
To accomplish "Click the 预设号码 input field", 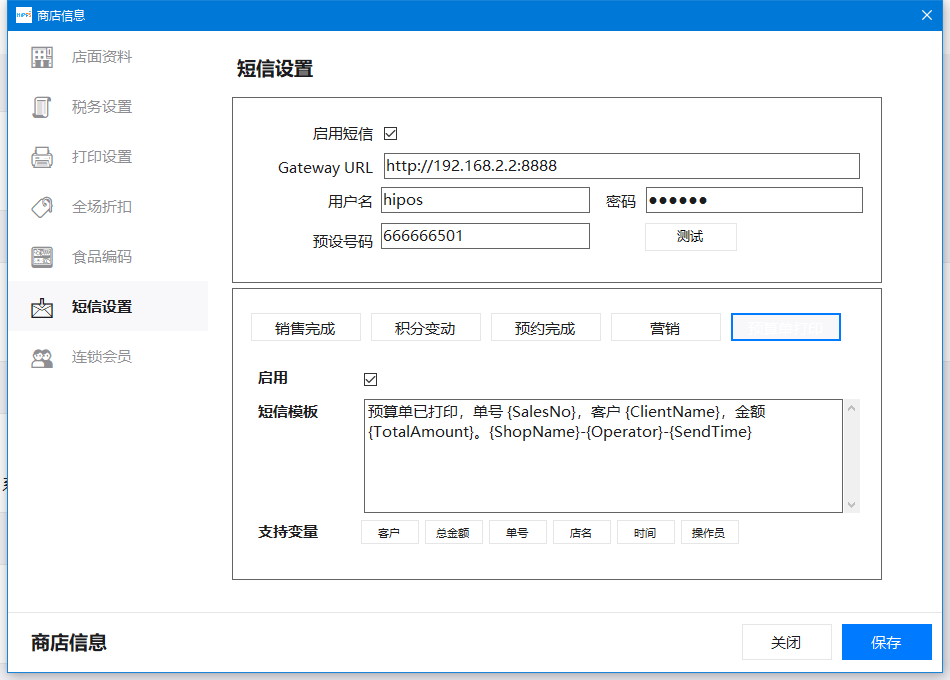I will click(x=485, y=236).
